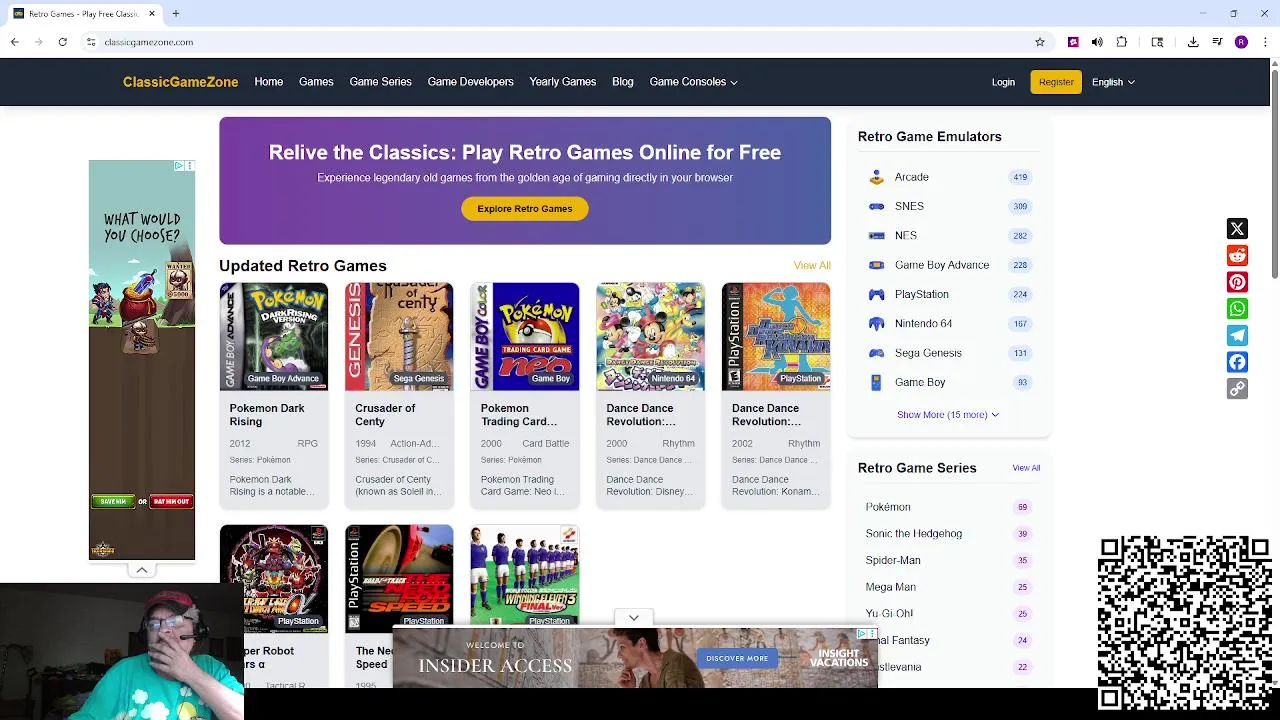Close the Retro Games browser tab
Screen dimensions: 1280x720
point(152,14)
